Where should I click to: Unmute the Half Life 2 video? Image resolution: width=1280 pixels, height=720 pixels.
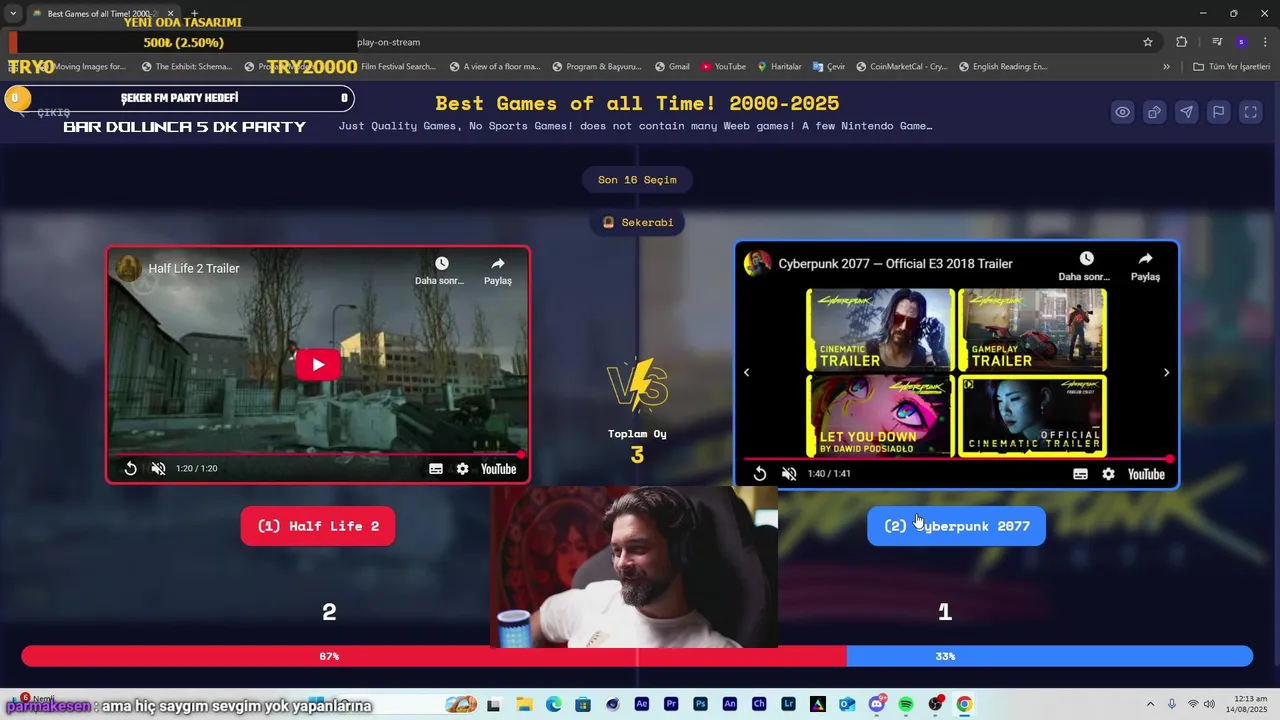click(158, 469)
